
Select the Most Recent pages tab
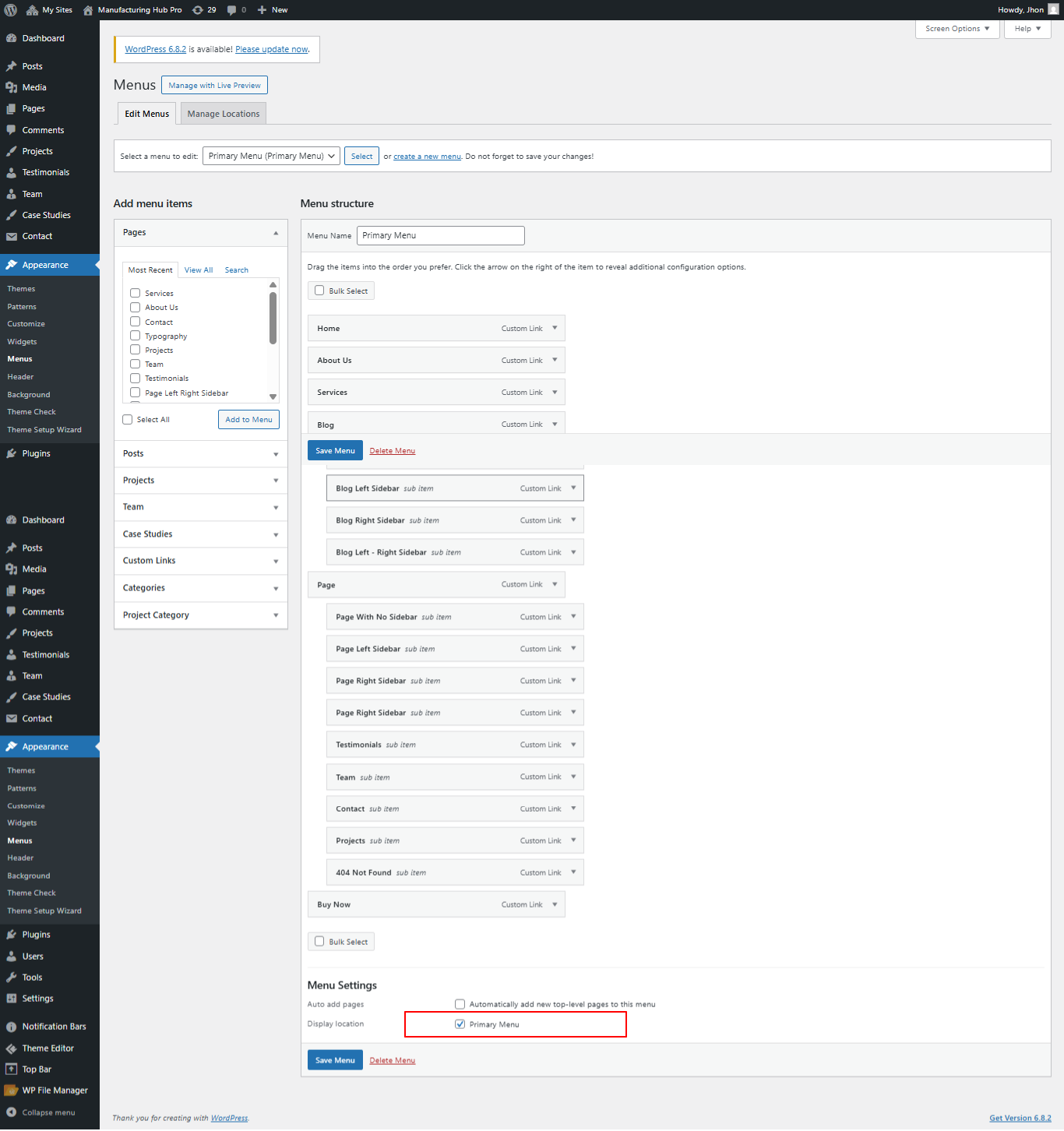150,270
